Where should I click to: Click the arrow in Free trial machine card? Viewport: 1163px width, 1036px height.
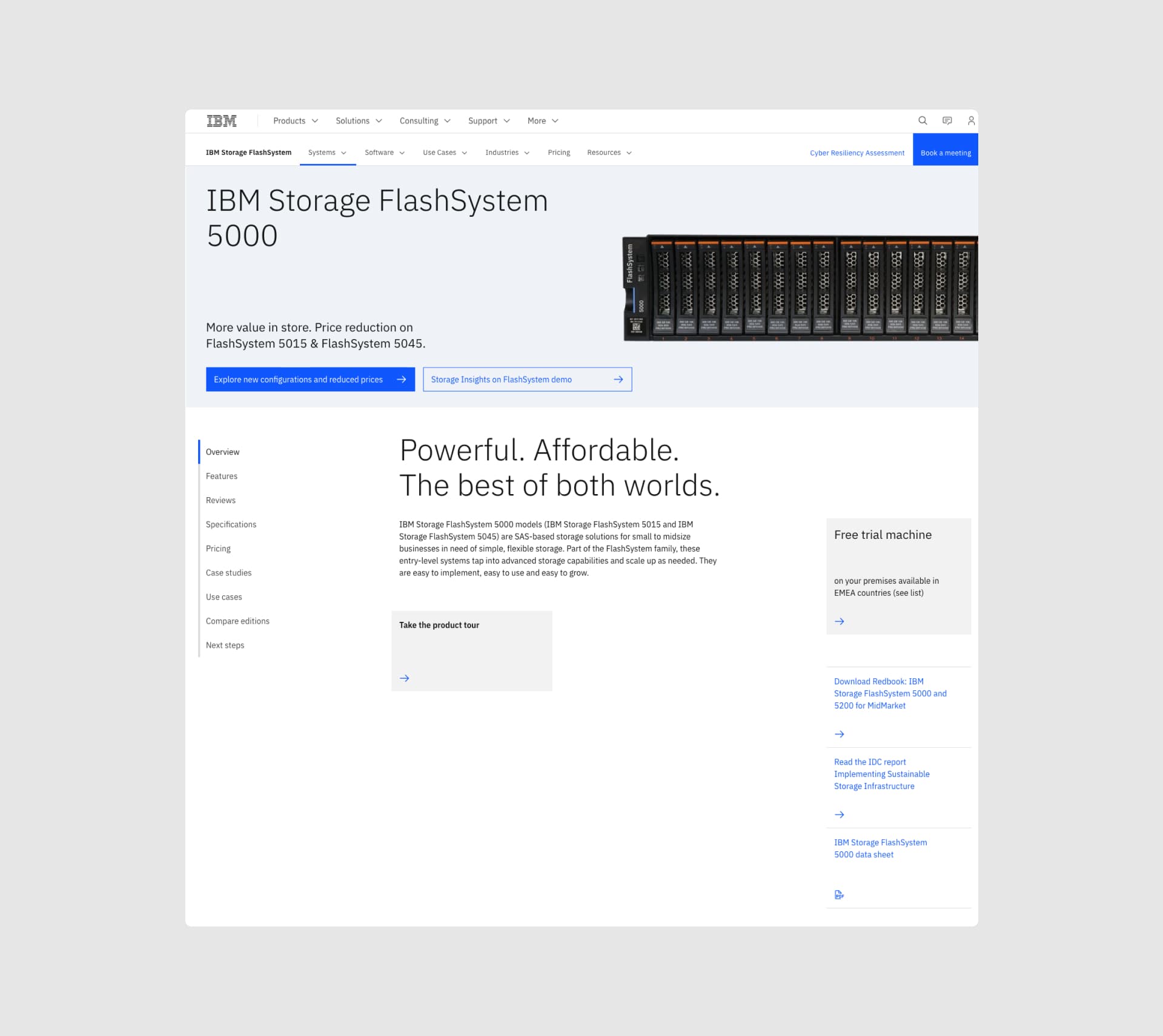[840, 621]
